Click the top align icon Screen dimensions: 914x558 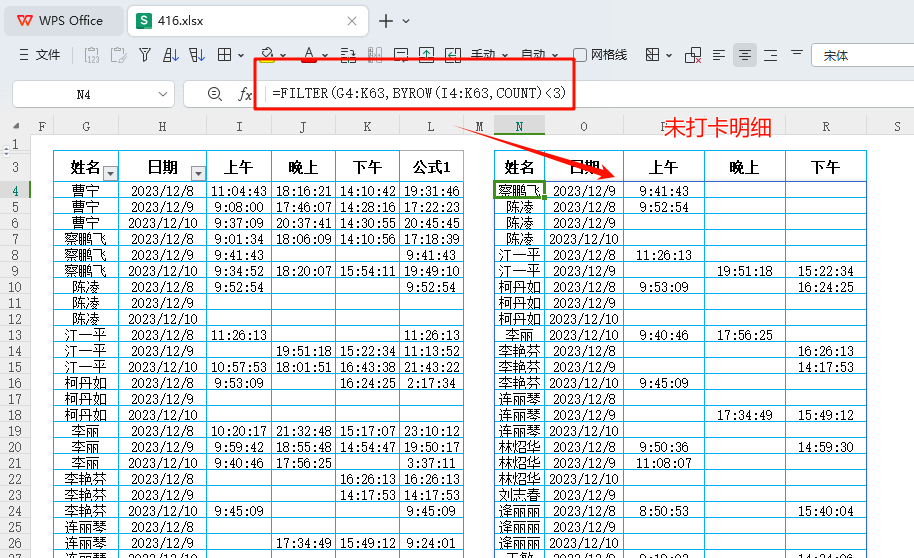pos(797,54)
